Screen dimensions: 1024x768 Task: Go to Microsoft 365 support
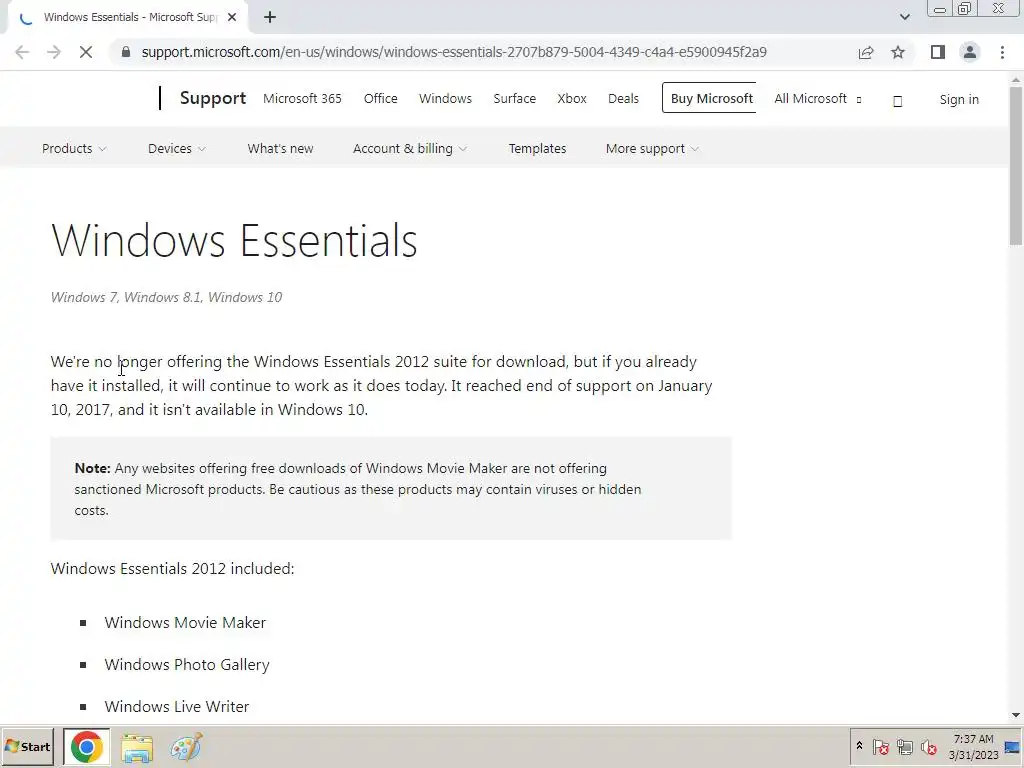(x=302, y=99)
